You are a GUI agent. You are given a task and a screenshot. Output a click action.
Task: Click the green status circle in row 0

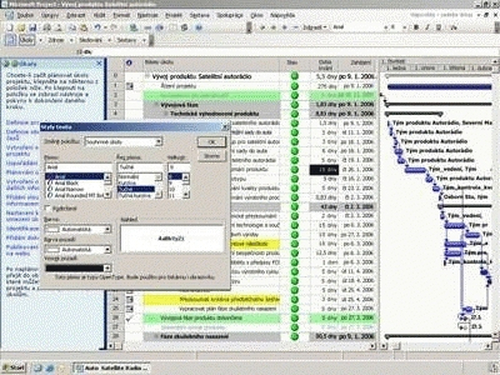pyautogui.click(x=294, y=76)
